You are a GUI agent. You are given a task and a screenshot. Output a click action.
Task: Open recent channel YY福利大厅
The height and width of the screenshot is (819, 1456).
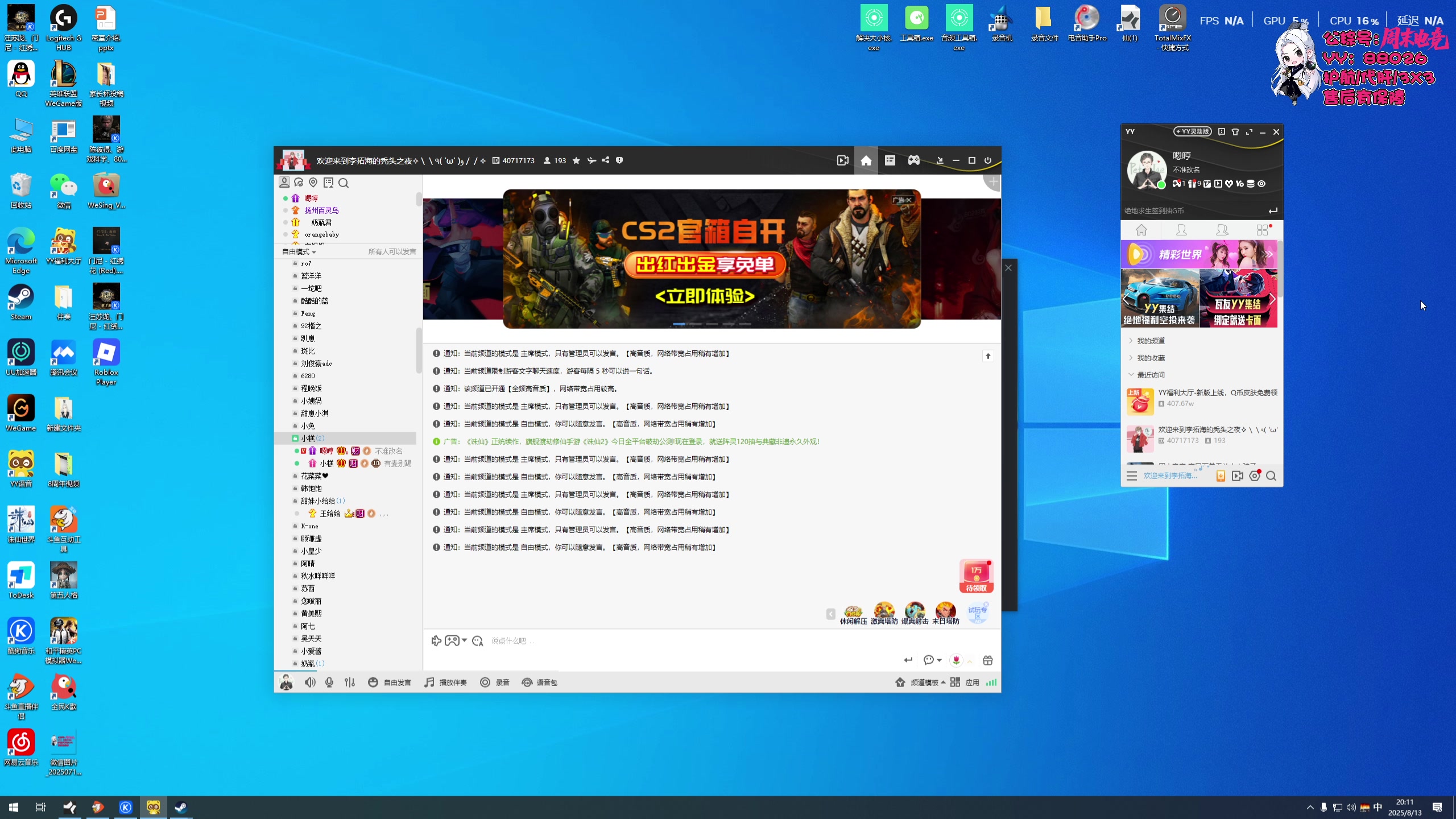coord(1201,400)
